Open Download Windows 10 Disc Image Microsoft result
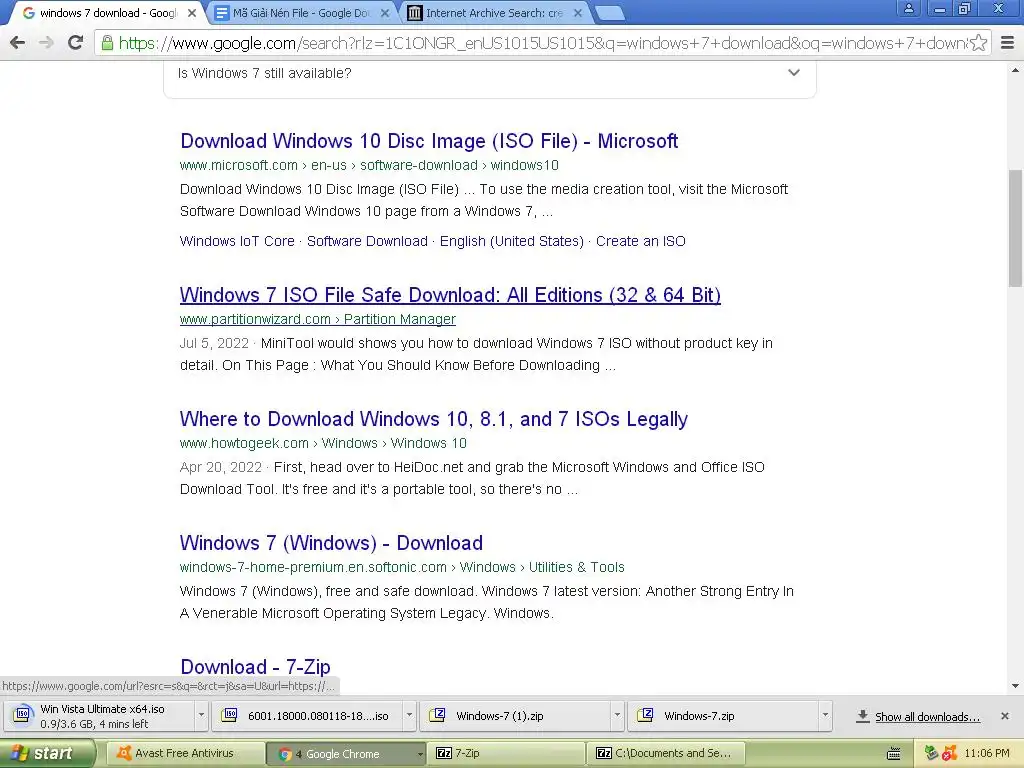The width and height of the screenshot is (1024, 768). (429, 141)
